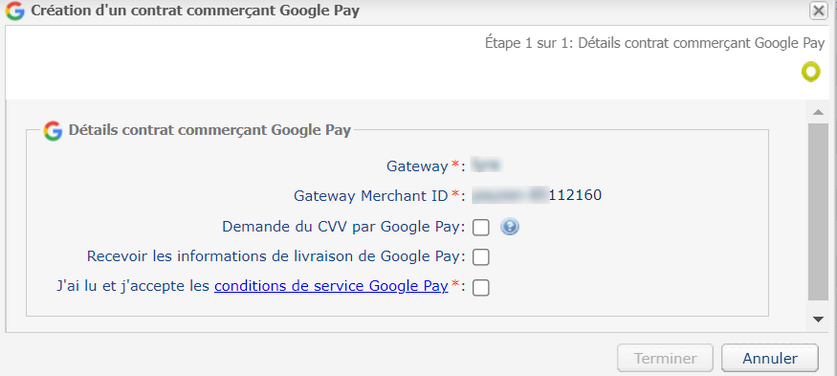Click the Création d'un contrat commerçant title text
837x376 pixels.
(x=195, y=11)
